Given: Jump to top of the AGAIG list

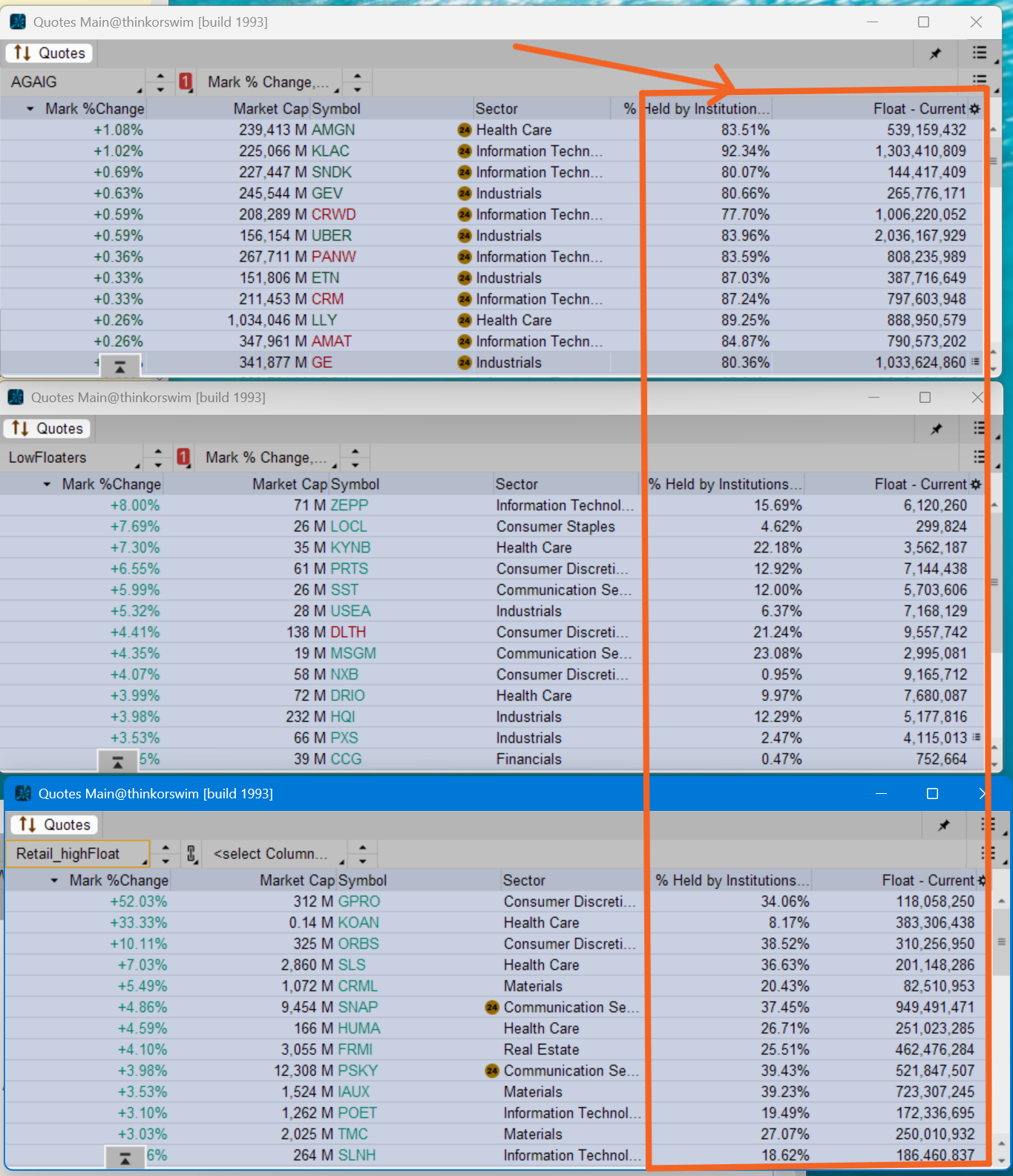Looking at the screenshot, I should (x=119, y=367).
